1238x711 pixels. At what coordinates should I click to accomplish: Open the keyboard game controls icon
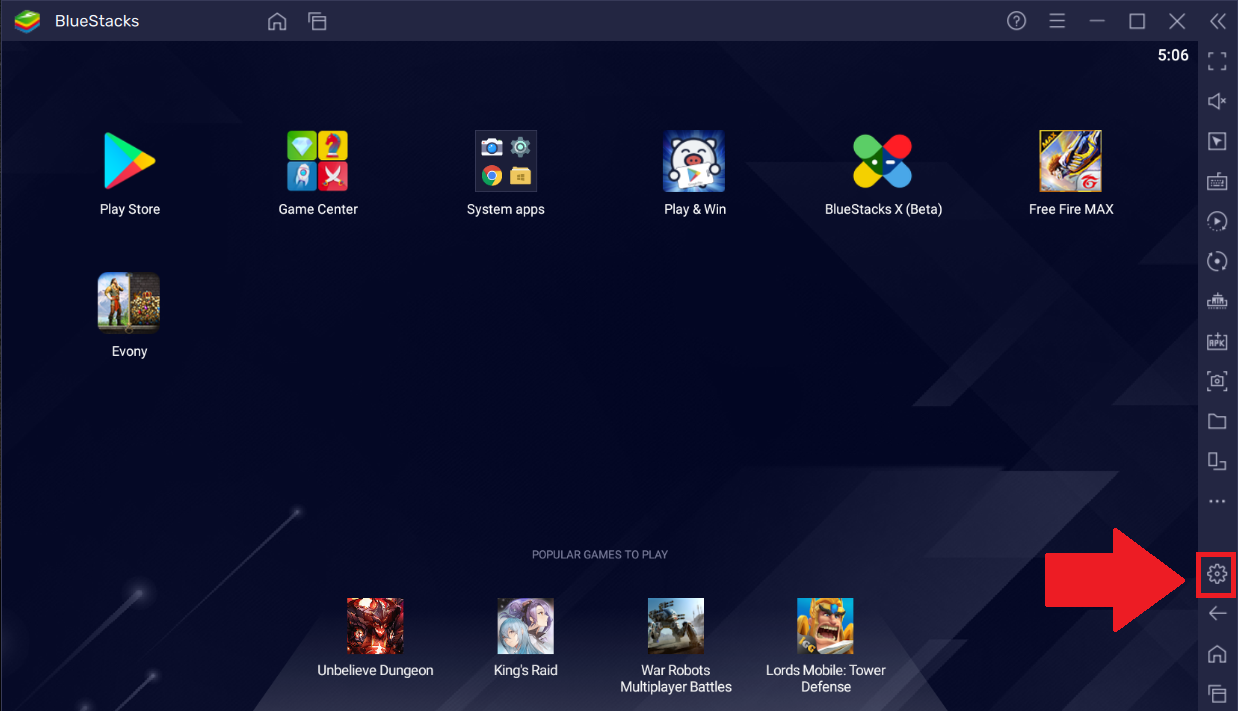click(x=1217, y=181)
